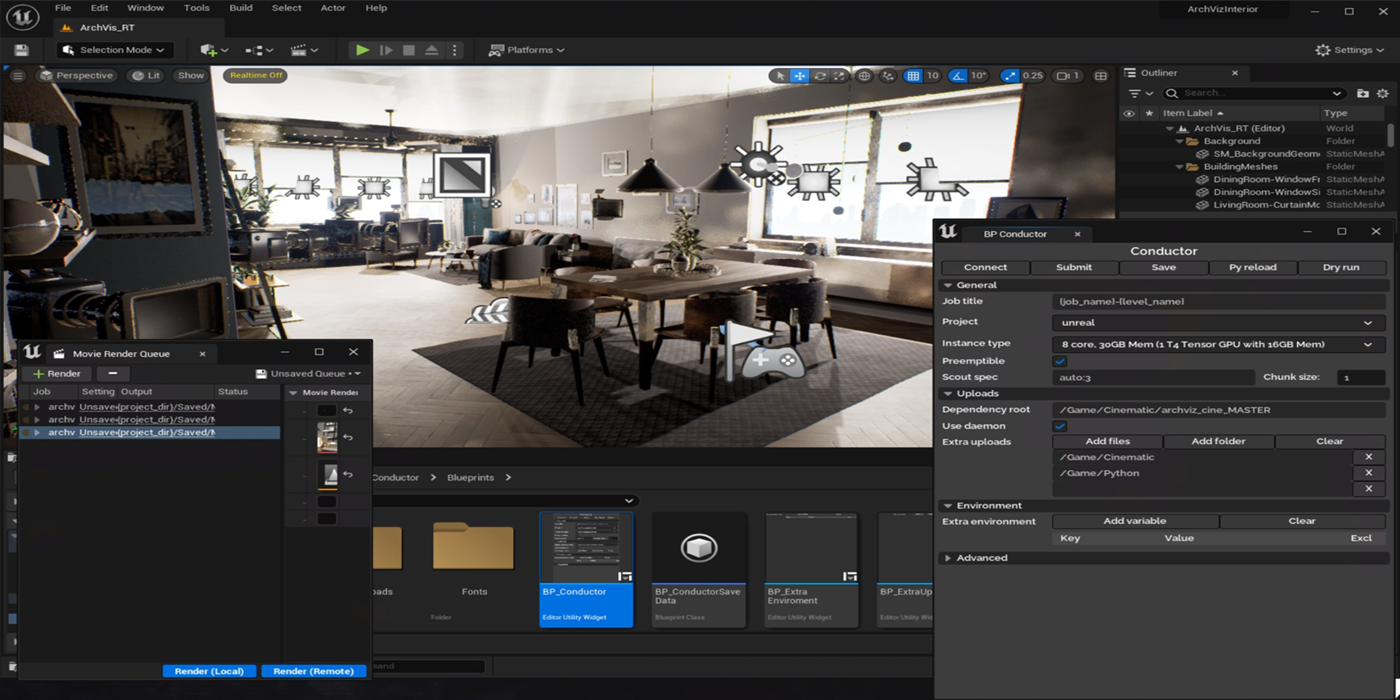Open the Tools menu
The height and width of the screenshot is (700, 1400).
click(196, 7)
